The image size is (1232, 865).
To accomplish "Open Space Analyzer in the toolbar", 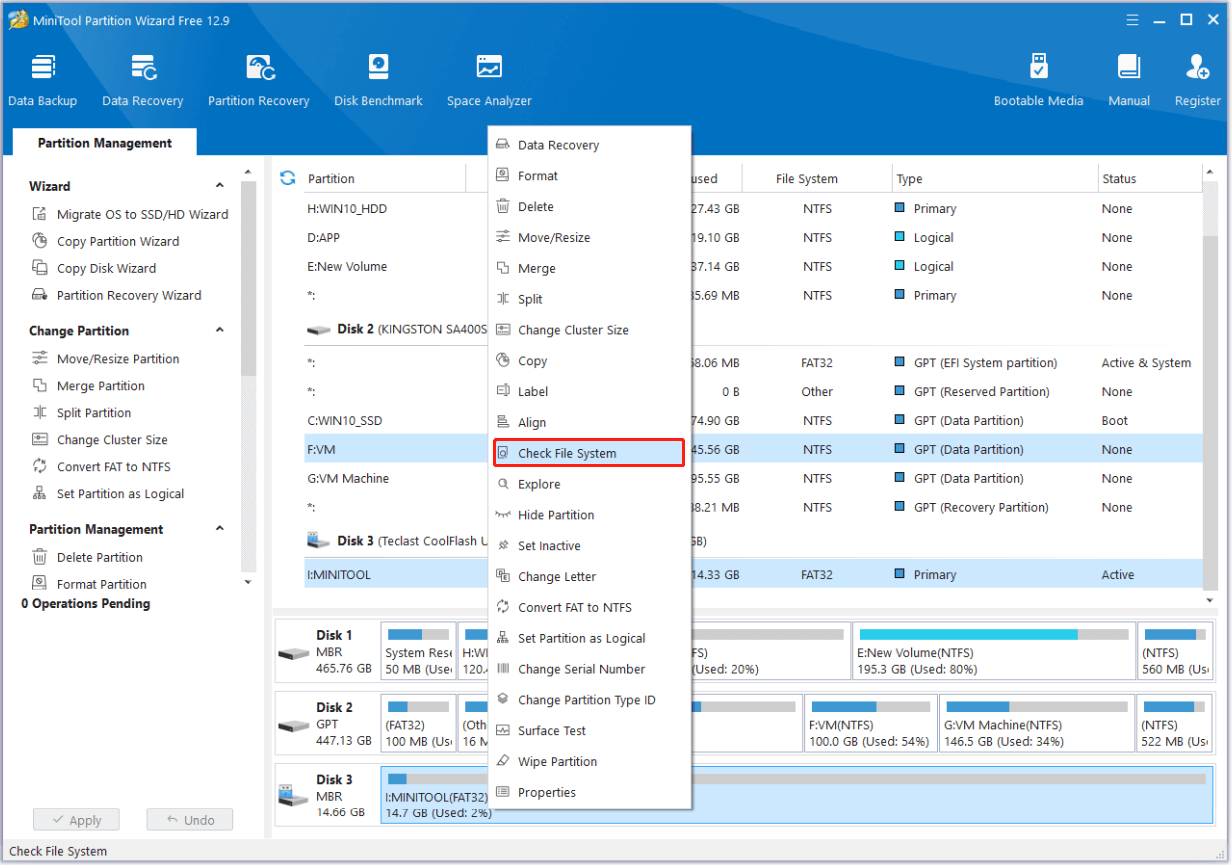I will 489,81.
